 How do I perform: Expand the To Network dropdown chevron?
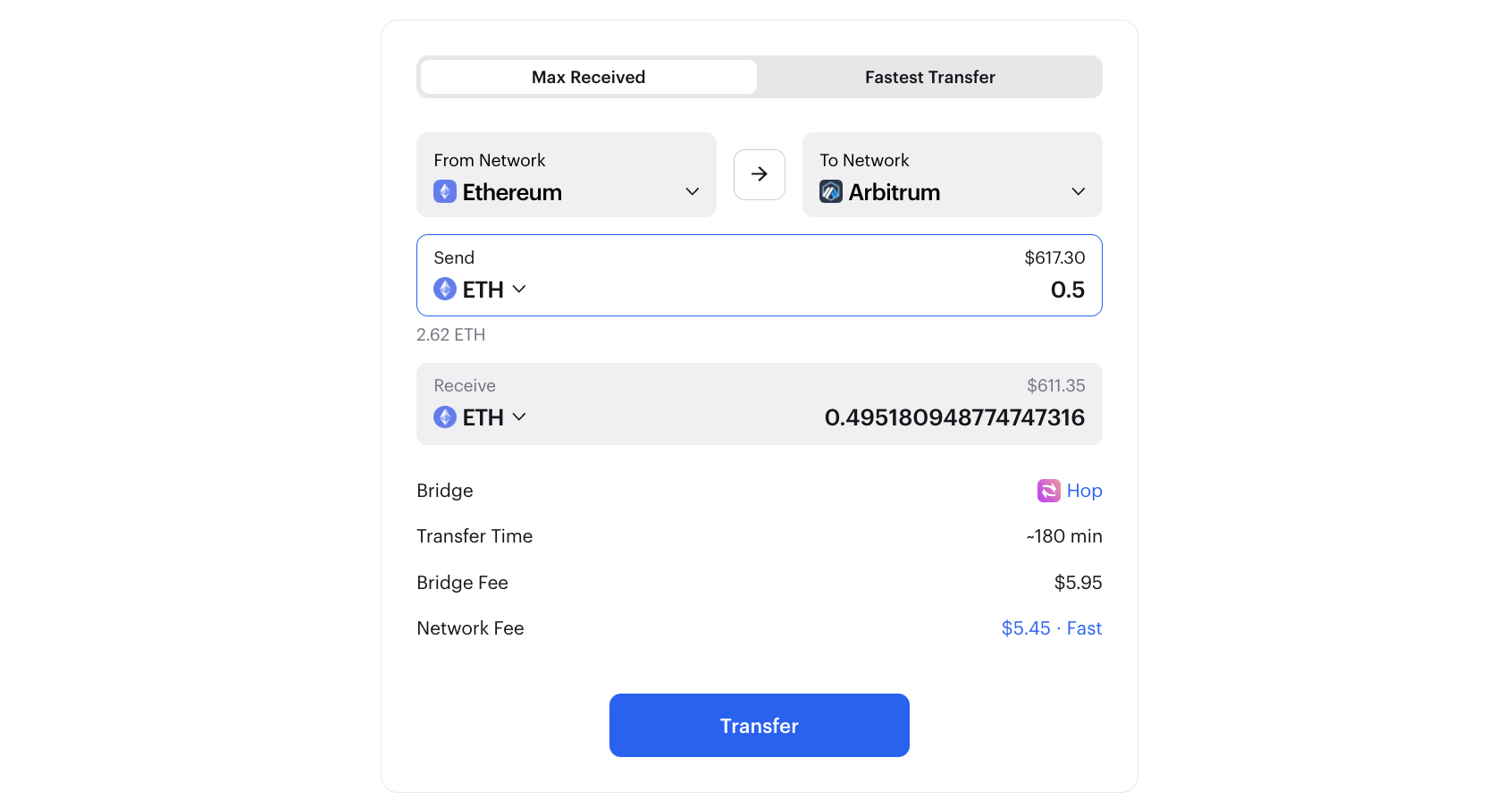pyautogui.click(x=1079, y=192)
